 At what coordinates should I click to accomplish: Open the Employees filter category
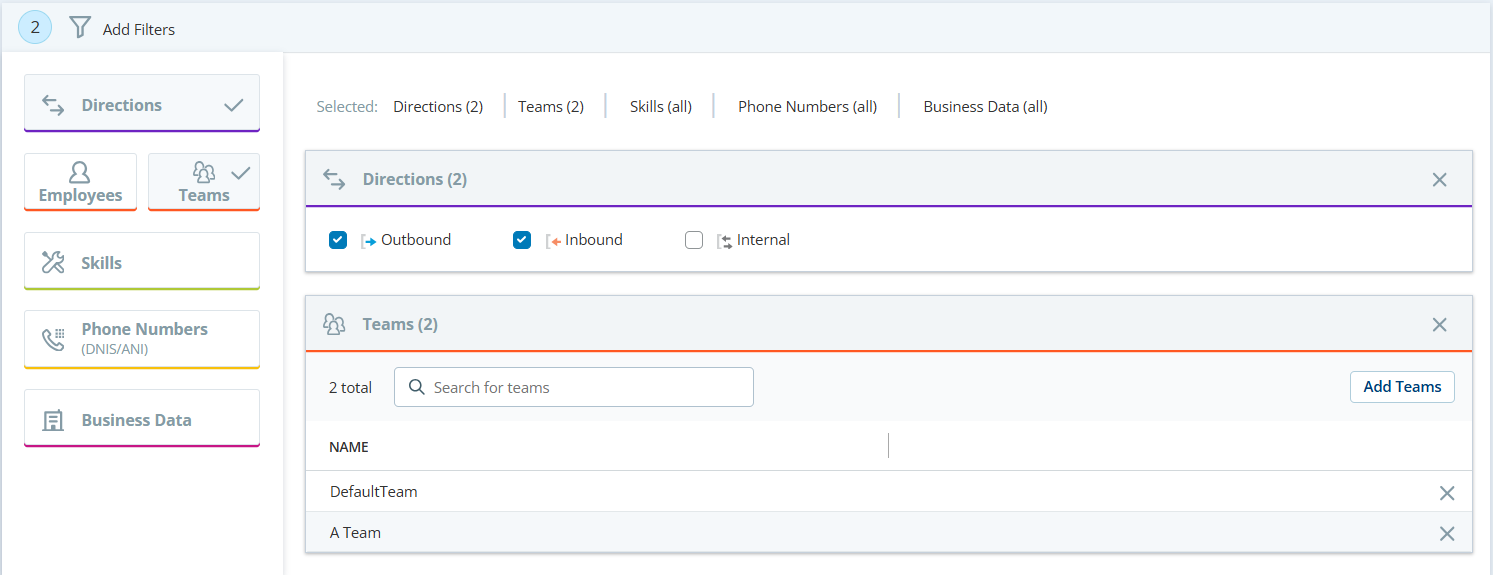(x=80, y=182)
